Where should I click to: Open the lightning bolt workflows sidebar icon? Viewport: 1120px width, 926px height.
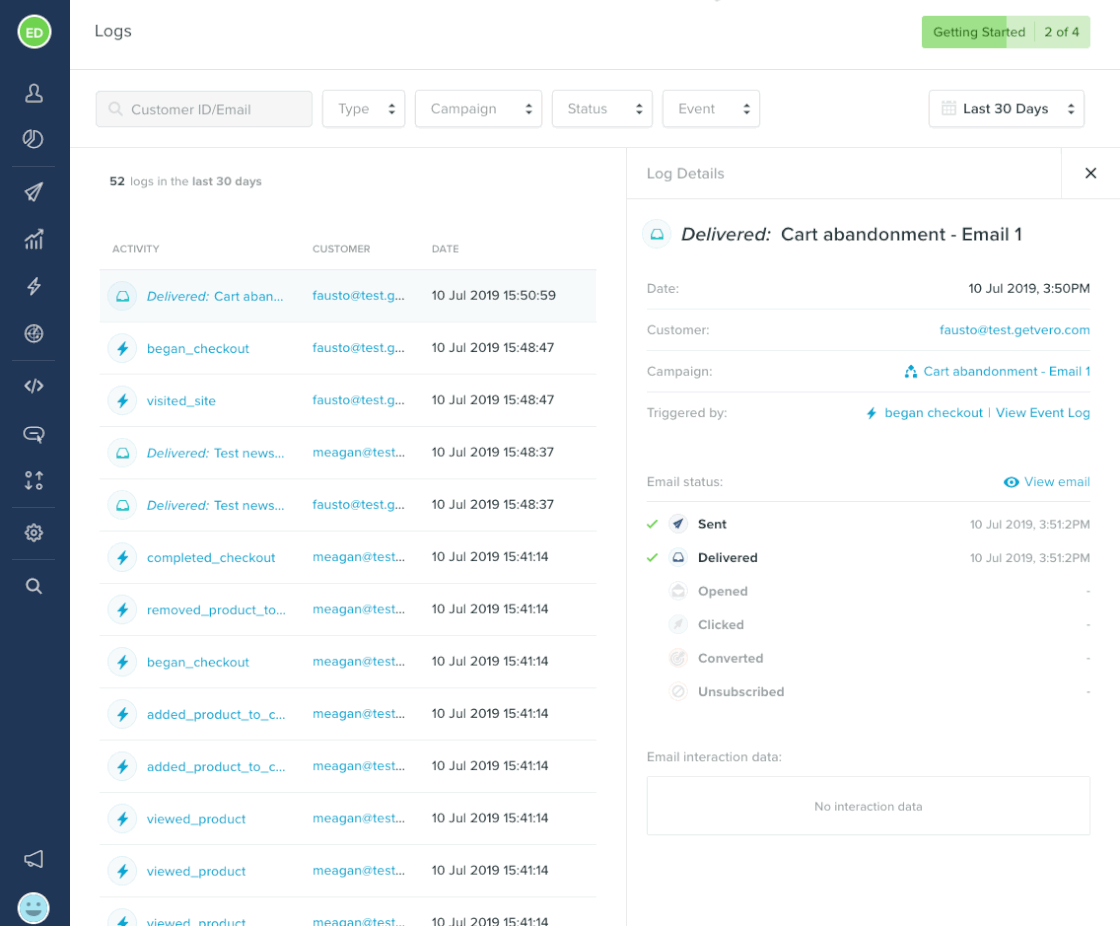point(34,287)
